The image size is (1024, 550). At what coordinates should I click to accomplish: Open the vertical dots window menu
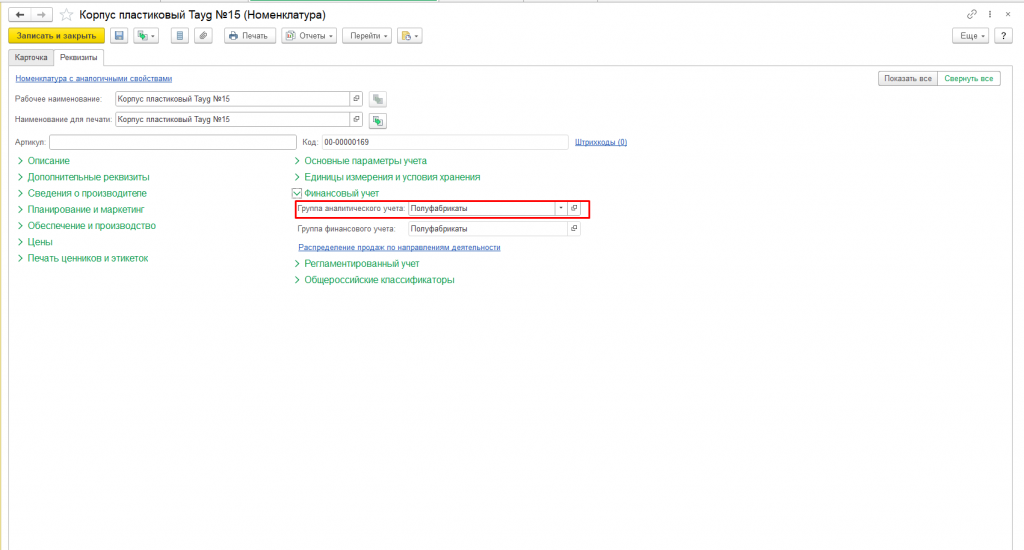(x=990, y=14)
